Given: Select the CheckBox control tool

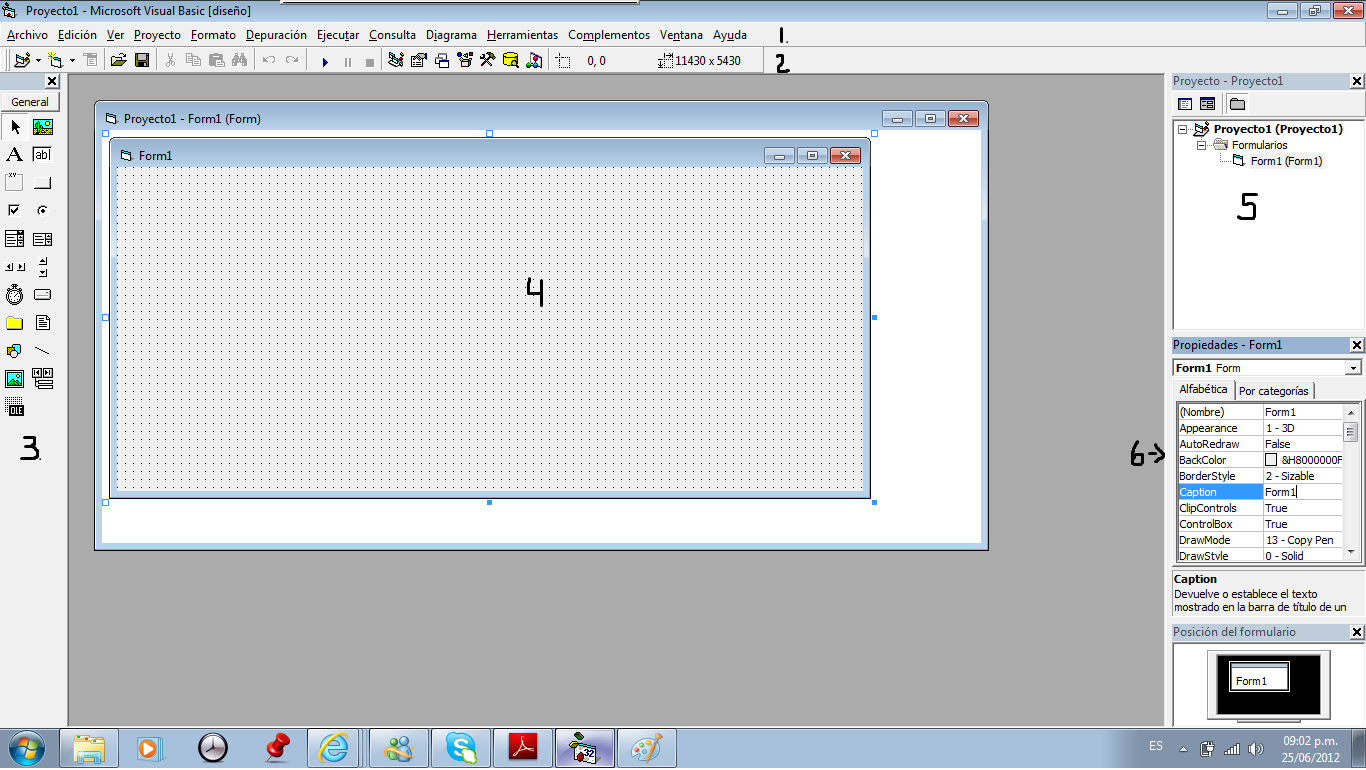Looking at the screenshot, I should click(x=15, y=210).
